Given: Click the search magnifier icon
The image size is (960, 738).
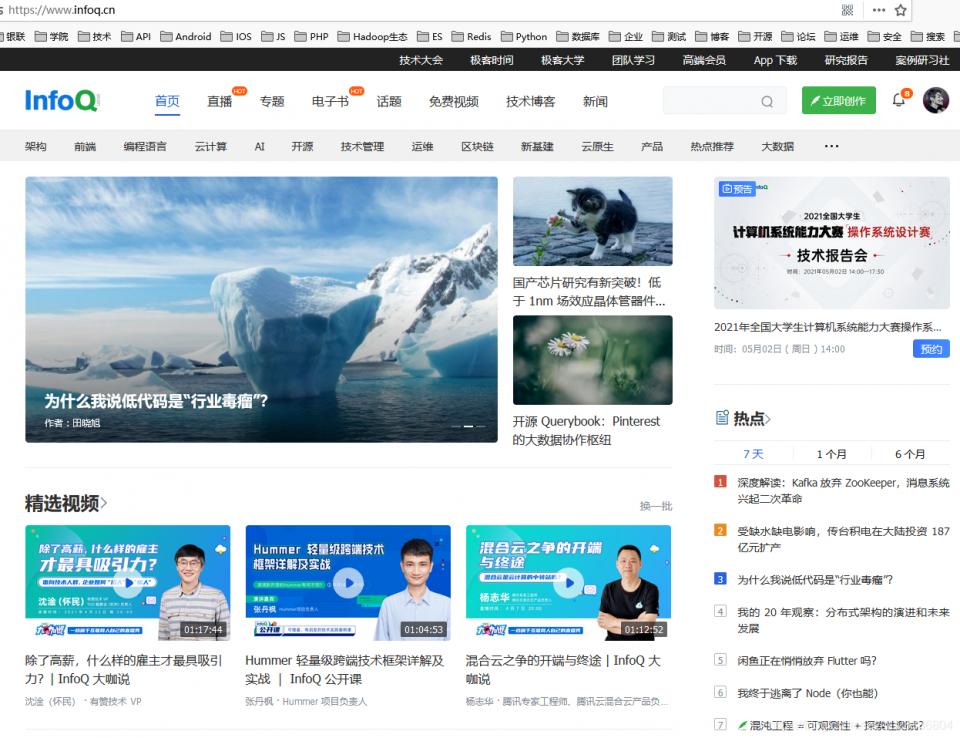Looking at the screenshot, I should pos(766,101).
